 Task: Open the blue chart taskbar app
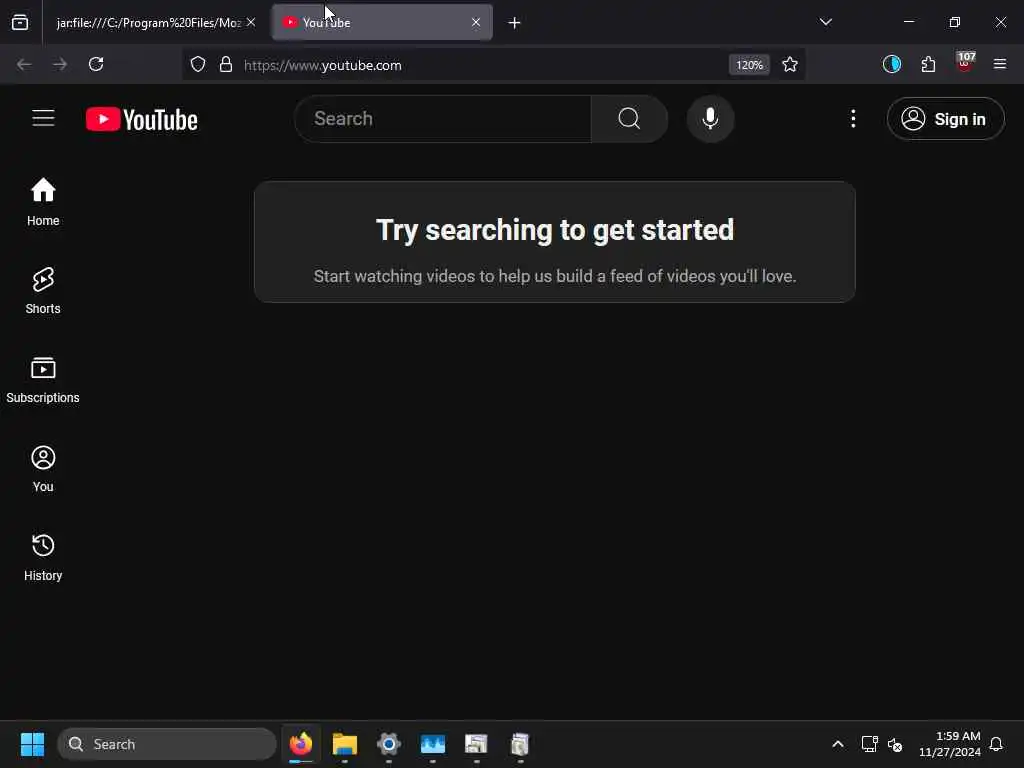click(433, 744)
